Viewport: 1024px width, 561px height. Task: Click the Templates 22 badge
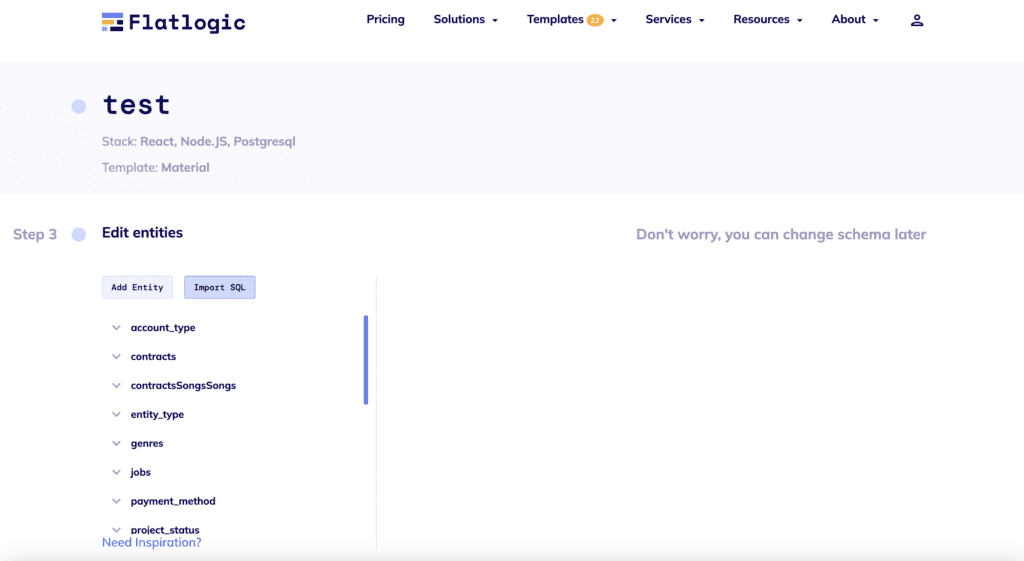point(595,20)
